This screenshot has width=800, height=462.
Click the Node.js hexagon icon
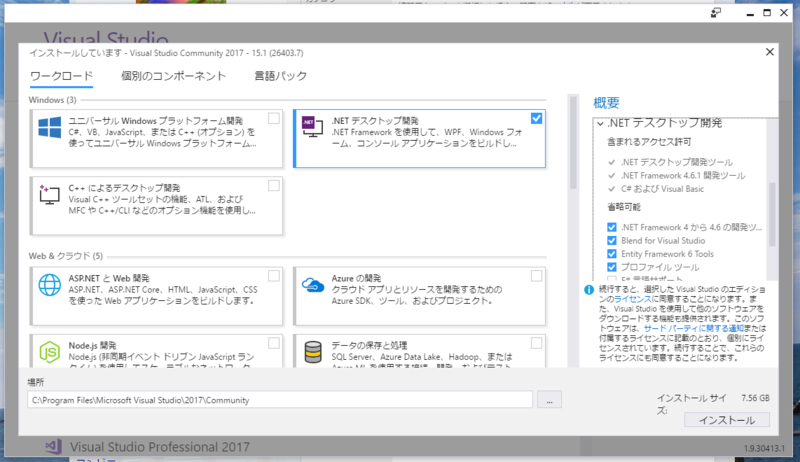pyautogui.click(x=49, y=352)
